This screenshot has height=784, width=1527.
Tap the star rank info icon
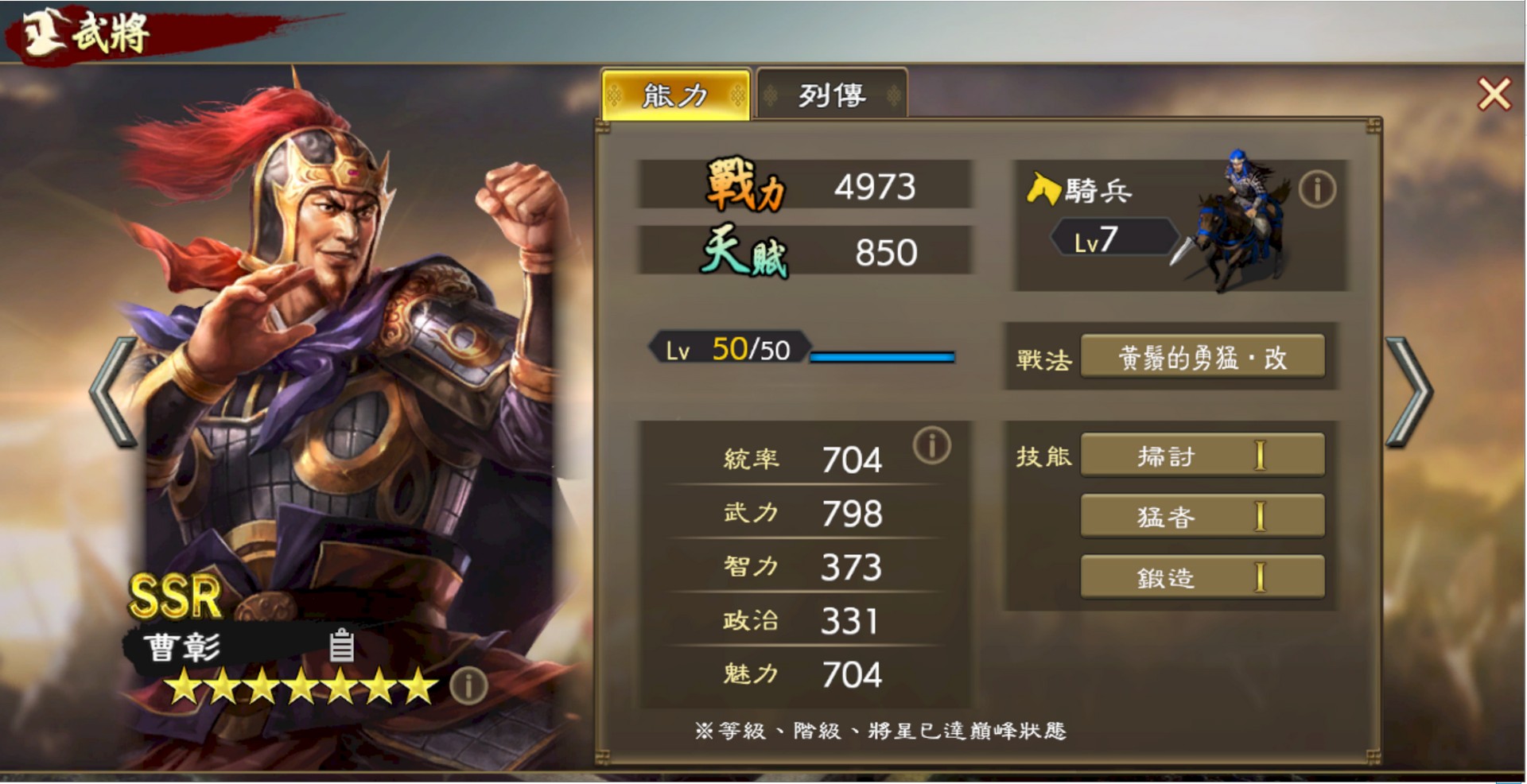[468, 685]
